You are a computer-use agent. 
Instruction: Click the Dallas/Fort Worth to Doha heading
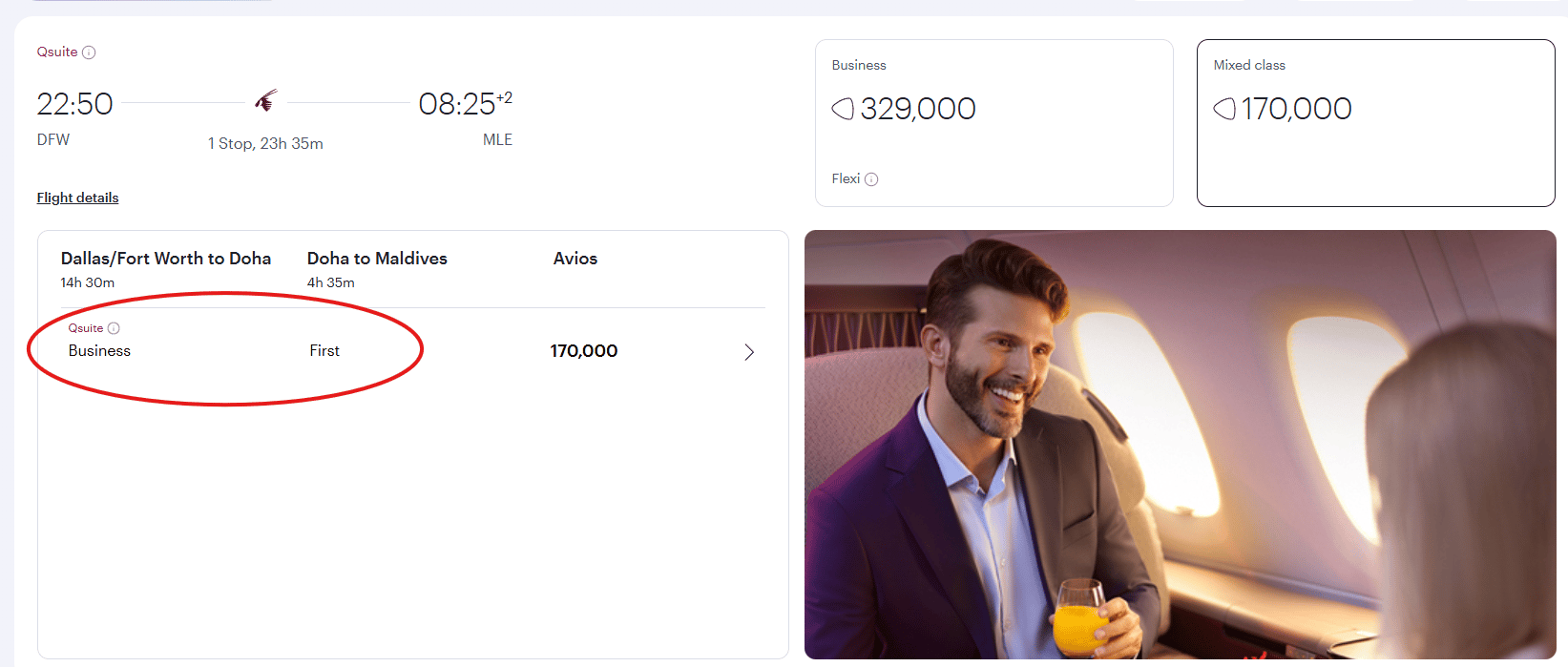(166, 259)
